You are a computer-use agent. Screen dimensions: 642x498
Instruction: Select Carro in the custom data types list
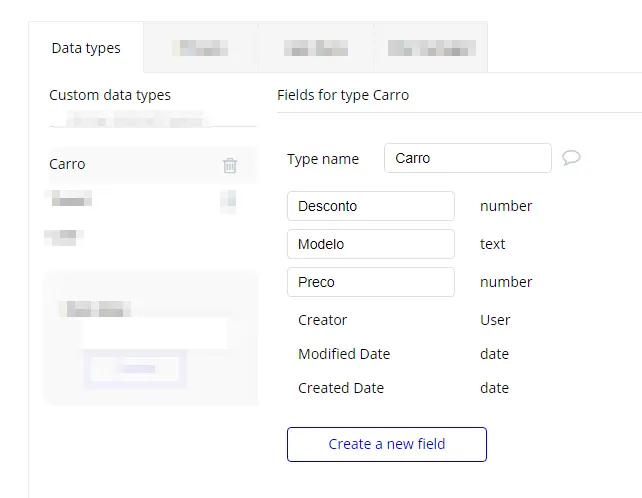pyautogui.click(x=68, y=164)
